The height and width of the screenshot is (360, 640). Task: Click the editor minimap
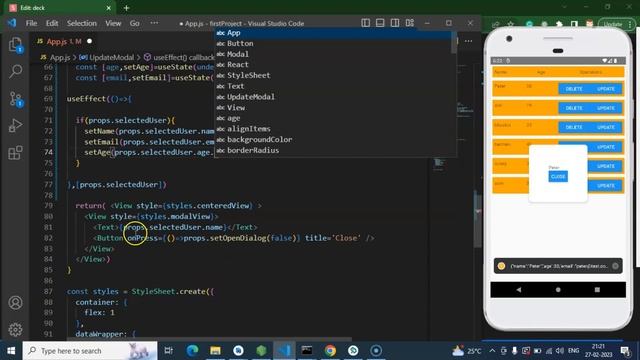pos(451,163)
